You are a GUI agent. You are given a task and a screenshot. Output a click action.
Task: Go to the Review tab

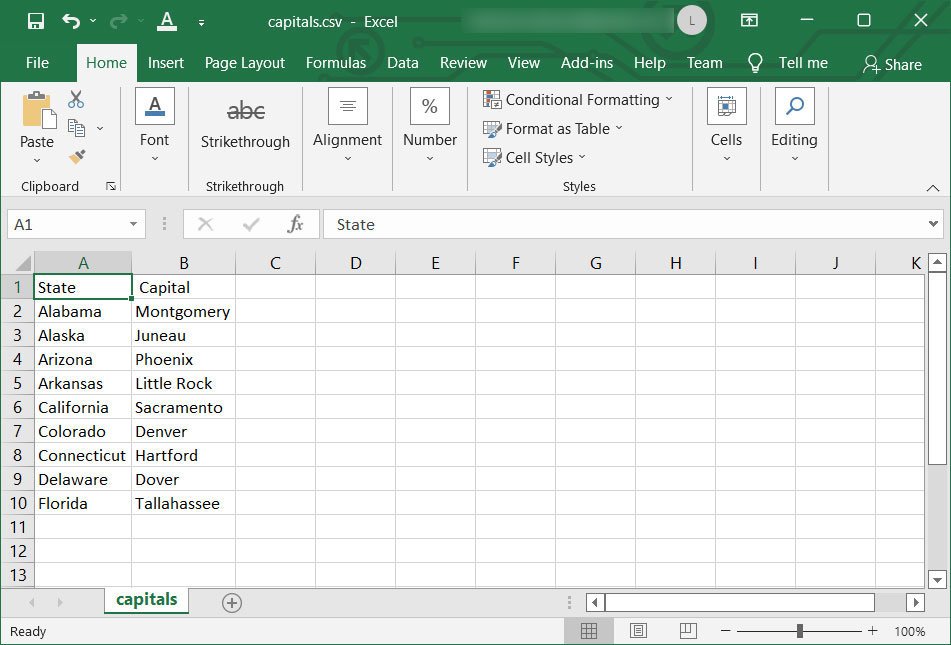(x=463, y=63)
